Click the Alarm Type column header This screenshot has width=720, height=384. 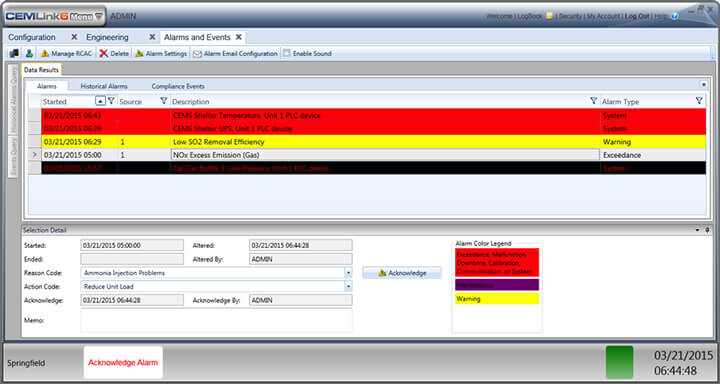[621, 102]
